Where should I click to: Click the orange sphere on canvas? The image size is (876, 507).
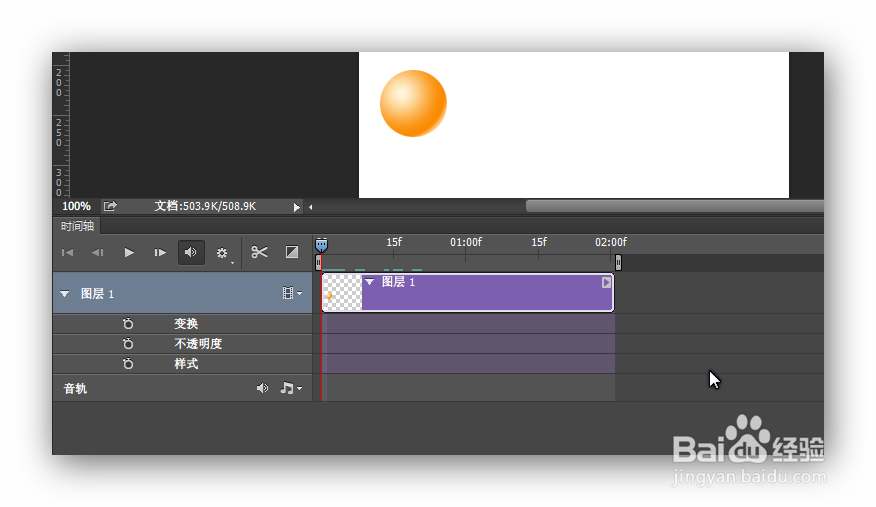pyautogui.click(x=413, y=103)
